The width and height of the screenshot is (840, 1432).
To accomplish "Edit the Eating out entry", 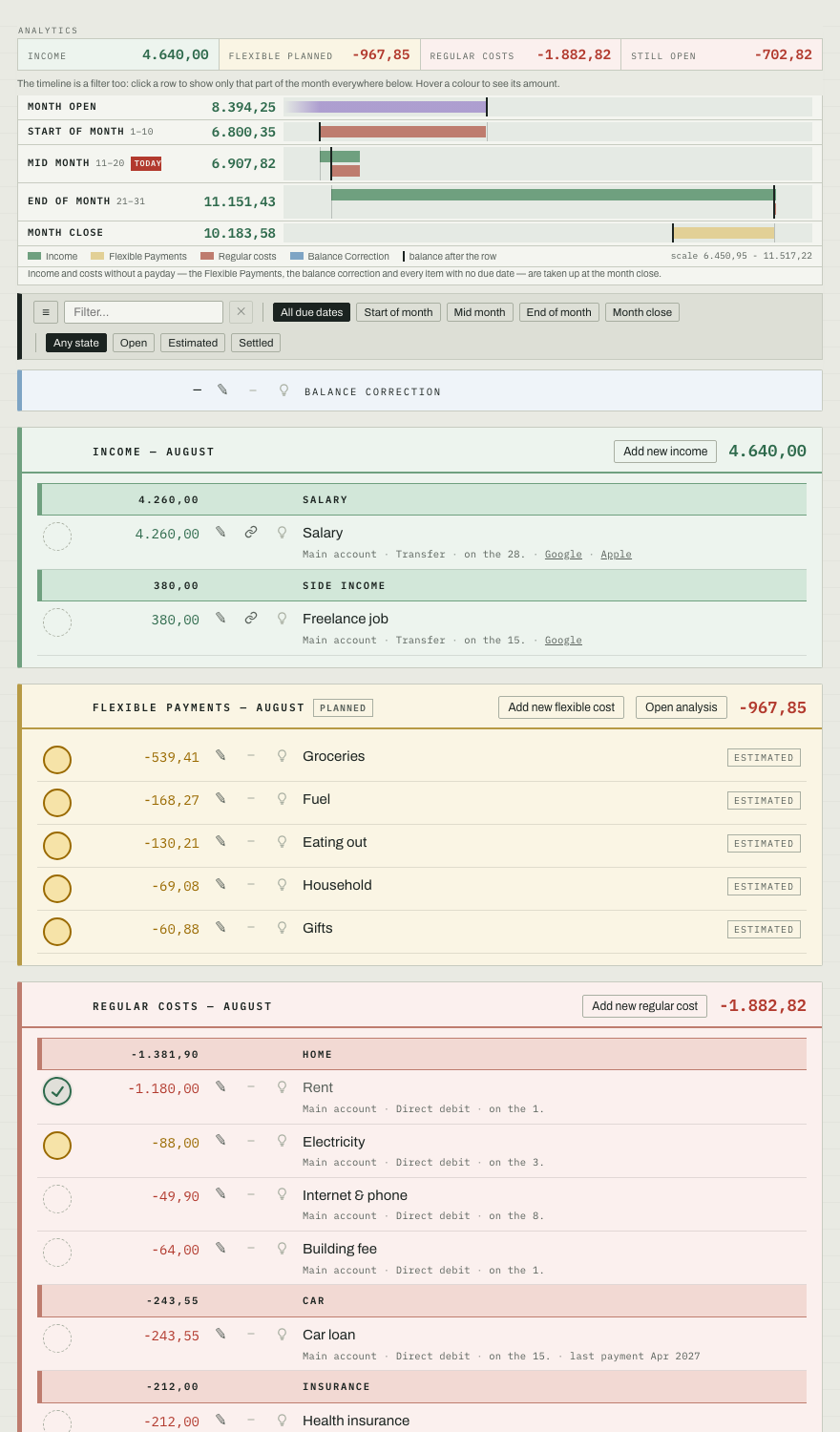I will (220, 841).
